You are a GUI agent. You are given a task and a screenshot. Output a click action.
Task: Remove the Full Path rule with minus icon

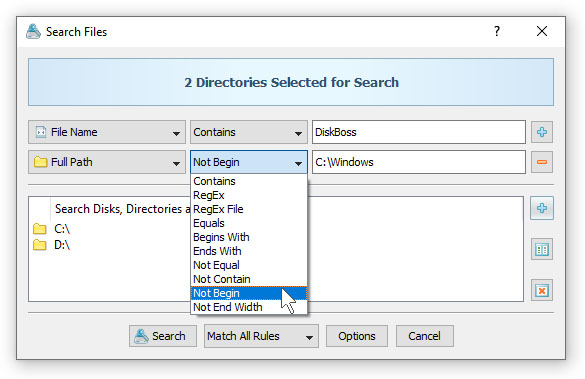coord(542,162)
